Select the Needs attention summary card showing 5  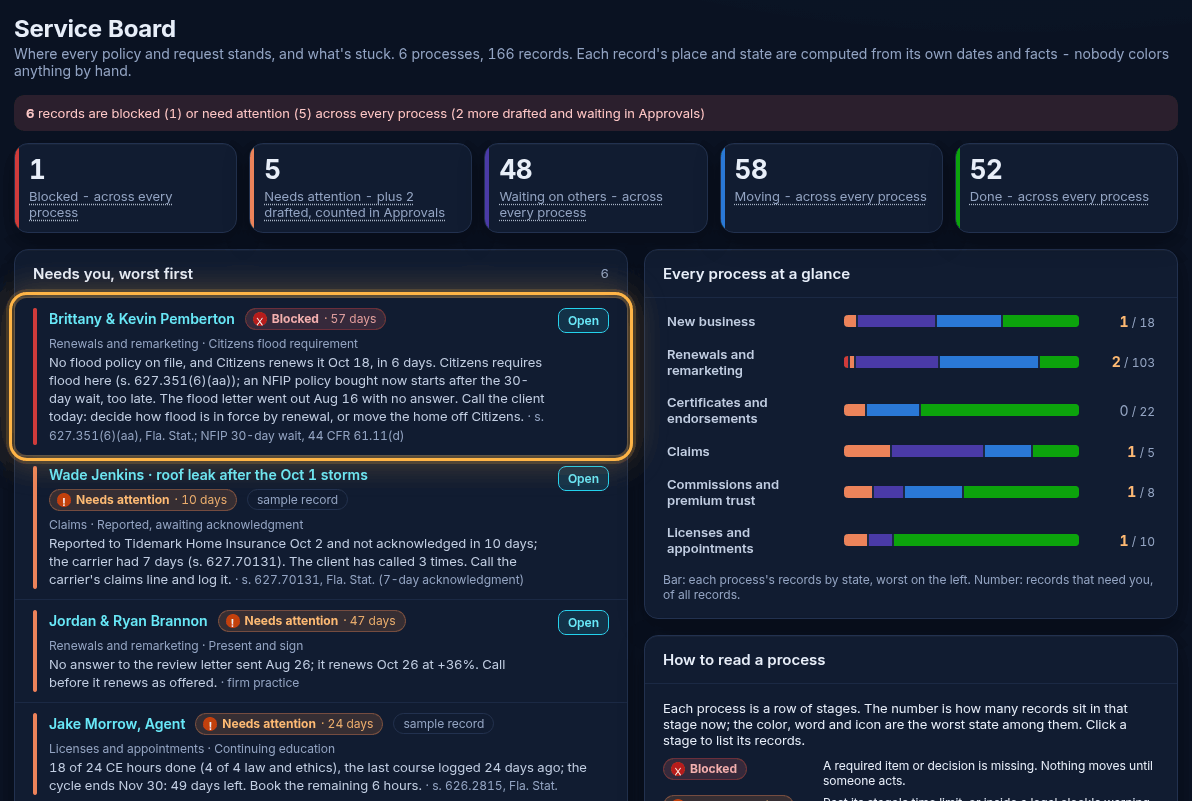[360, 188]
